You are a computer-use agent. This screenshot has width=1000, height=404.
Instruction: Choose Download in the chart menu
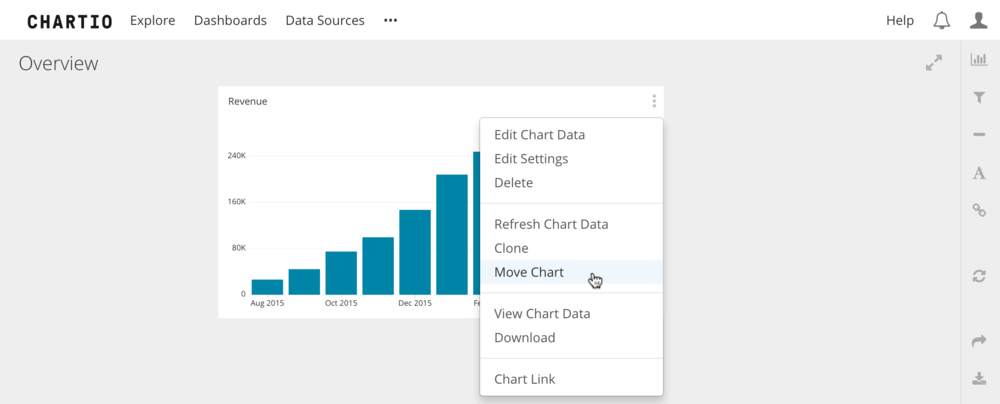pos(571,338)
